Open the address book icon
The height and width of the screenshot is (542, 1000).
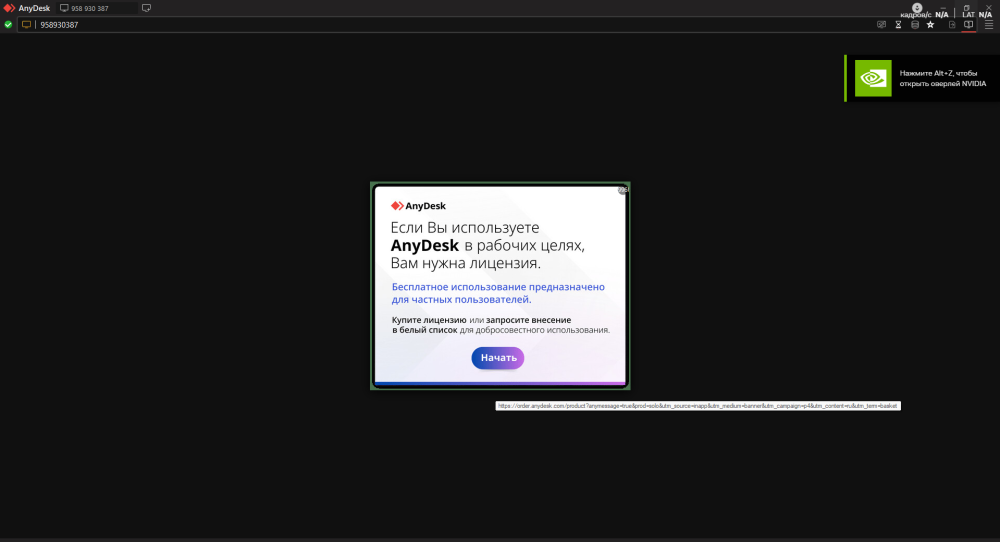pyautogui.click(x=969, y=25)
